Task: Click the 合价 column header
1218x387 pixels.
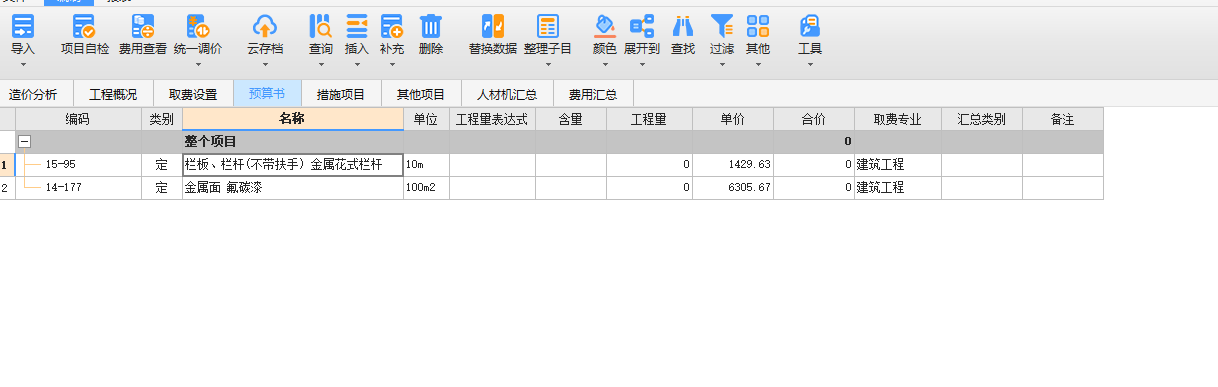Action: tap(814, 119)
